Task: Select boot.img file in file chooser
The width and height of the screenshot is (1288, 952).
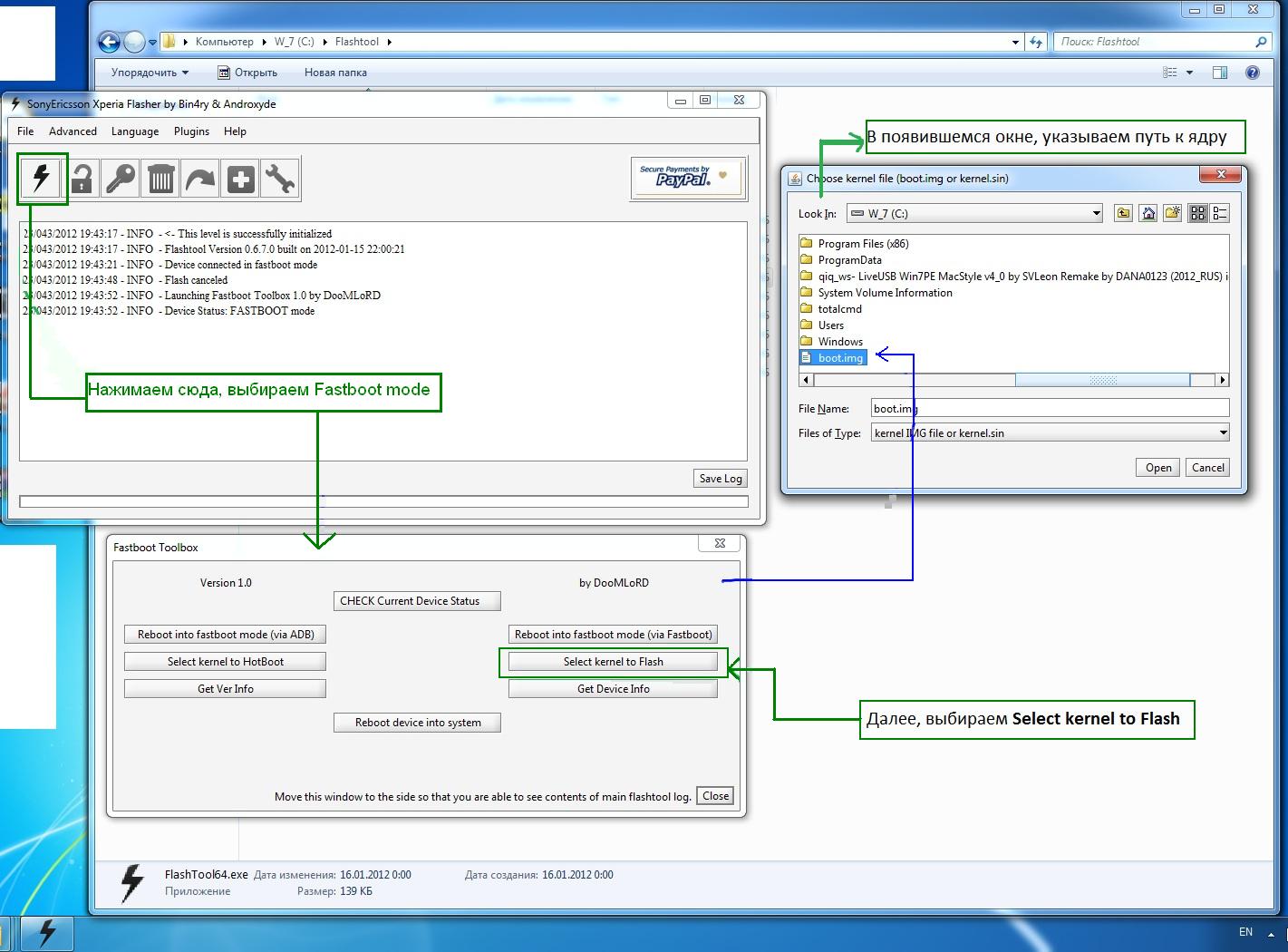Action: tap(832, 358)
